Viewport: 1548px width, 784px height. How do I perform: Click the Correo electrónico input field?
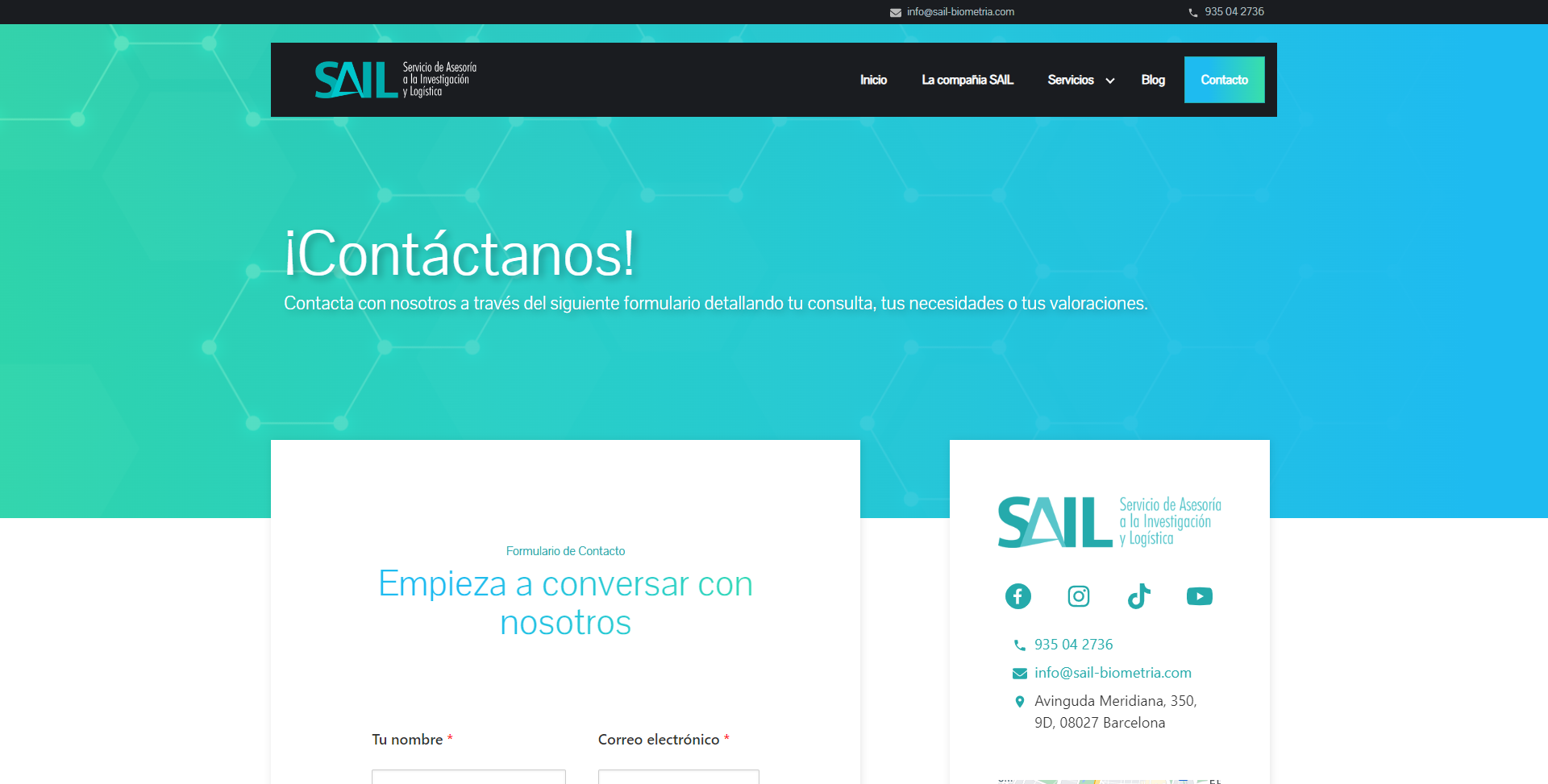(678, 777)
